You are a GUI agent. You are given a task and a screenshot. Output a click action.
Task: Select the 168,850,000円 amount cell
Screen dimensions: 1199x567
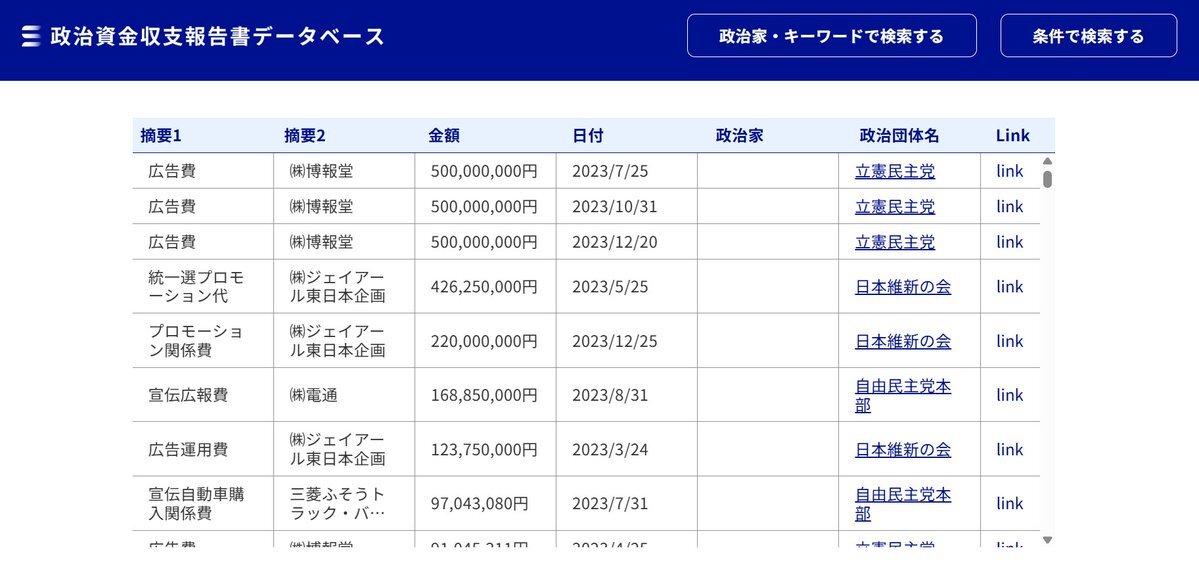tap(486, 396)
